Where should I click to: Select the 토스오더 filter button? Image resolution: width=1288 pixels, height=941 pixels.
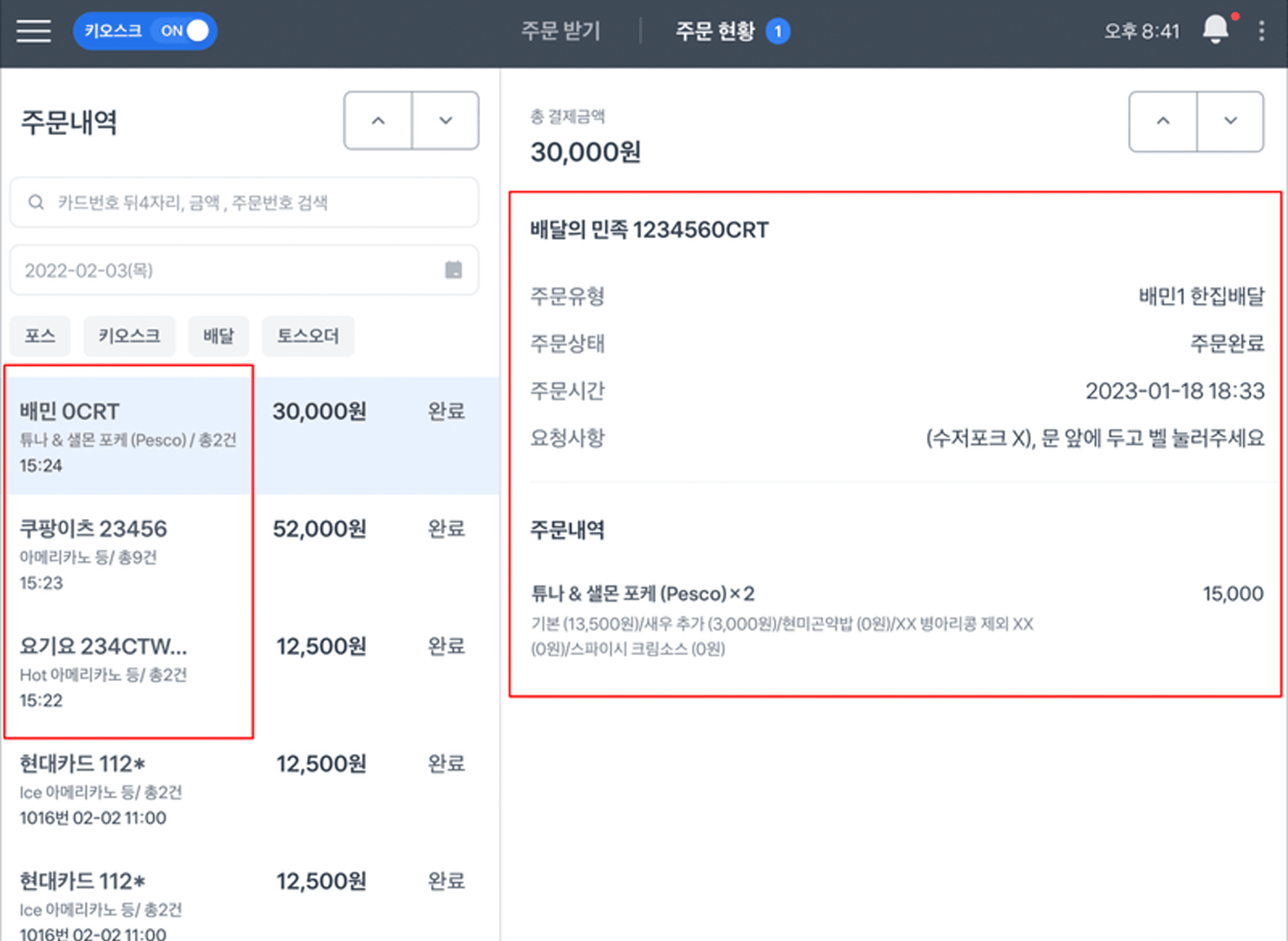coord(308,335)
